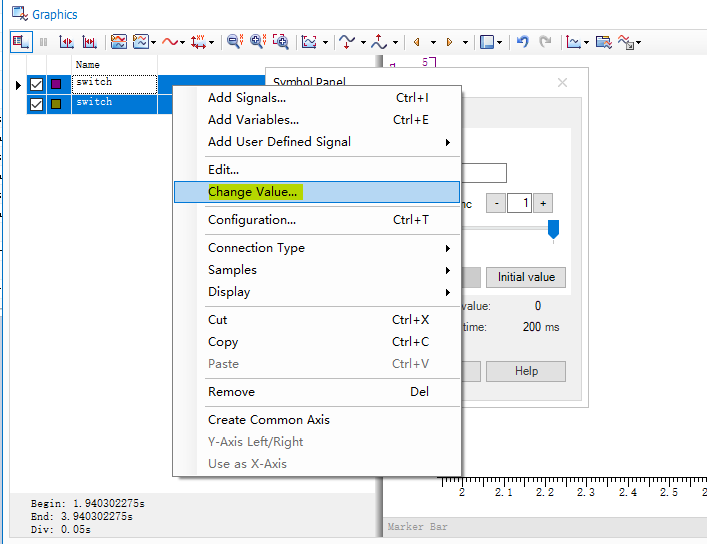Click the export graph window icon
707x544 pixels.
coord(604,42)
